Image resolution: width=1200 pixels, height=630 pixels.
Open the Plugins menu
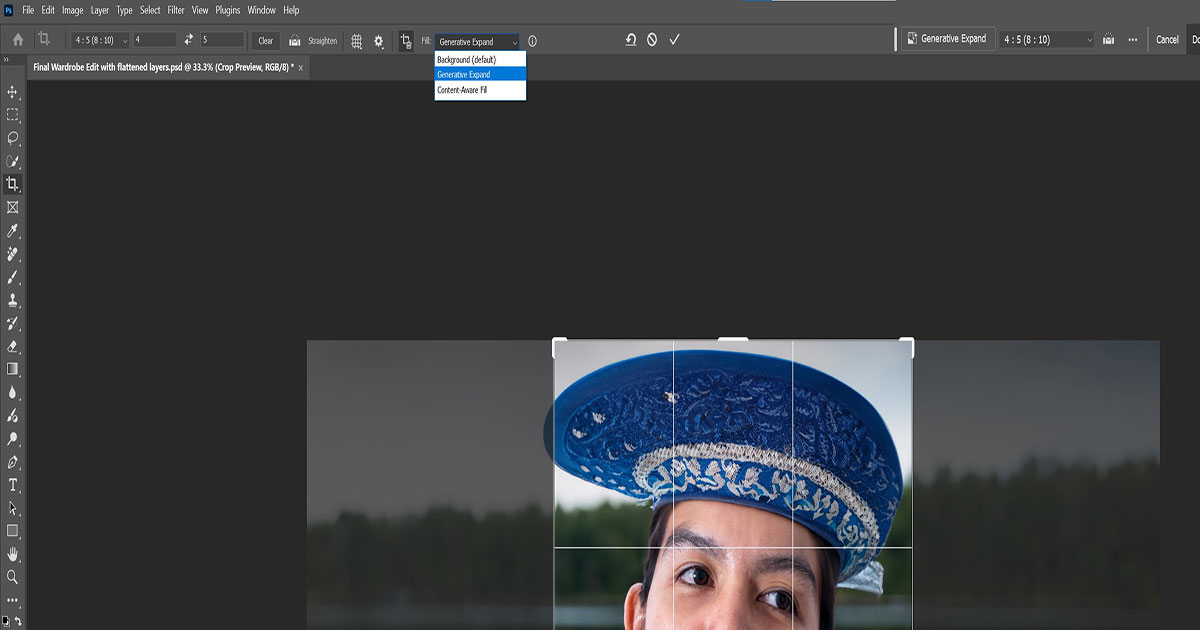pyautogui.click(x=228, y=10)
